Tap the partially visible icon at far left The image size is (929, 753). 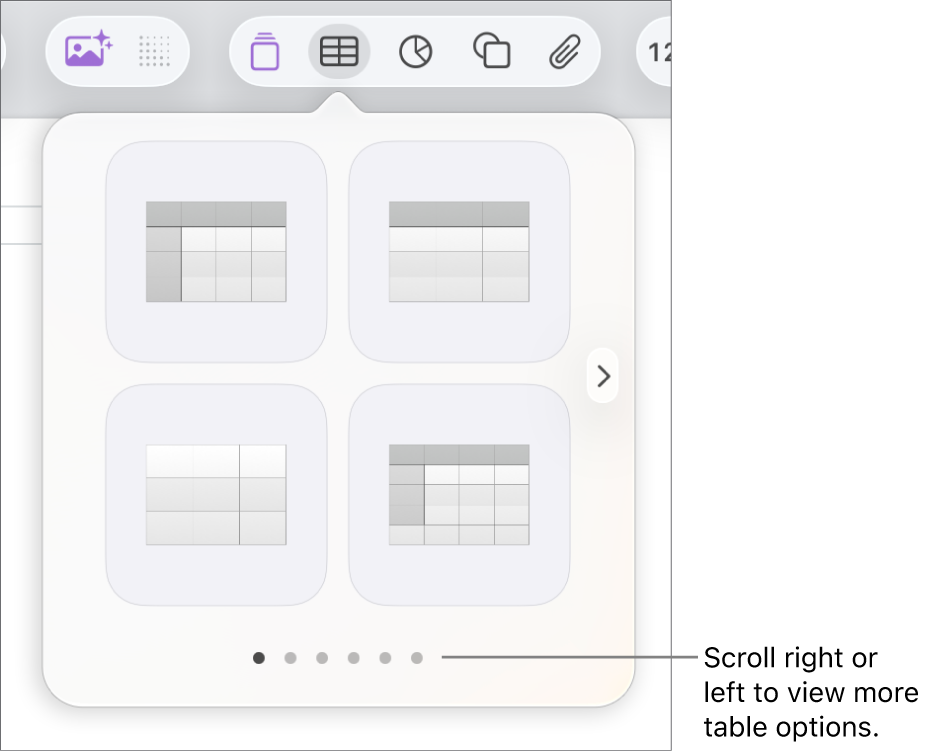tap(6, 51)
